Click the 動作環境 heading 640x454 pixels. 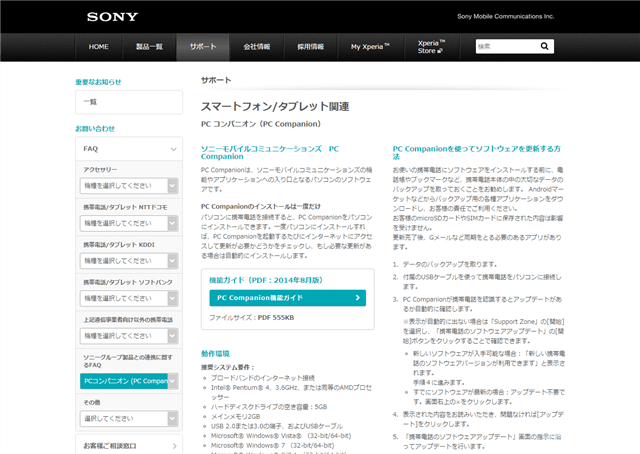(x=215, y=354)
